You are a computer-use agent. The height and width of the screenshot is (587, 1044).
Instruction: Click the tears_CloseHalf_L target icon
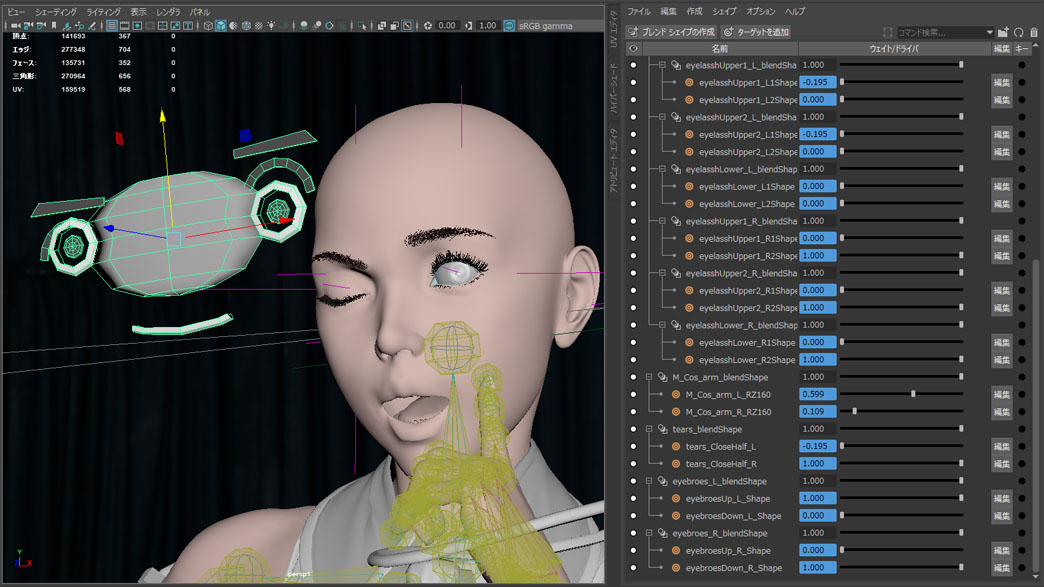(x=676, y=447)
